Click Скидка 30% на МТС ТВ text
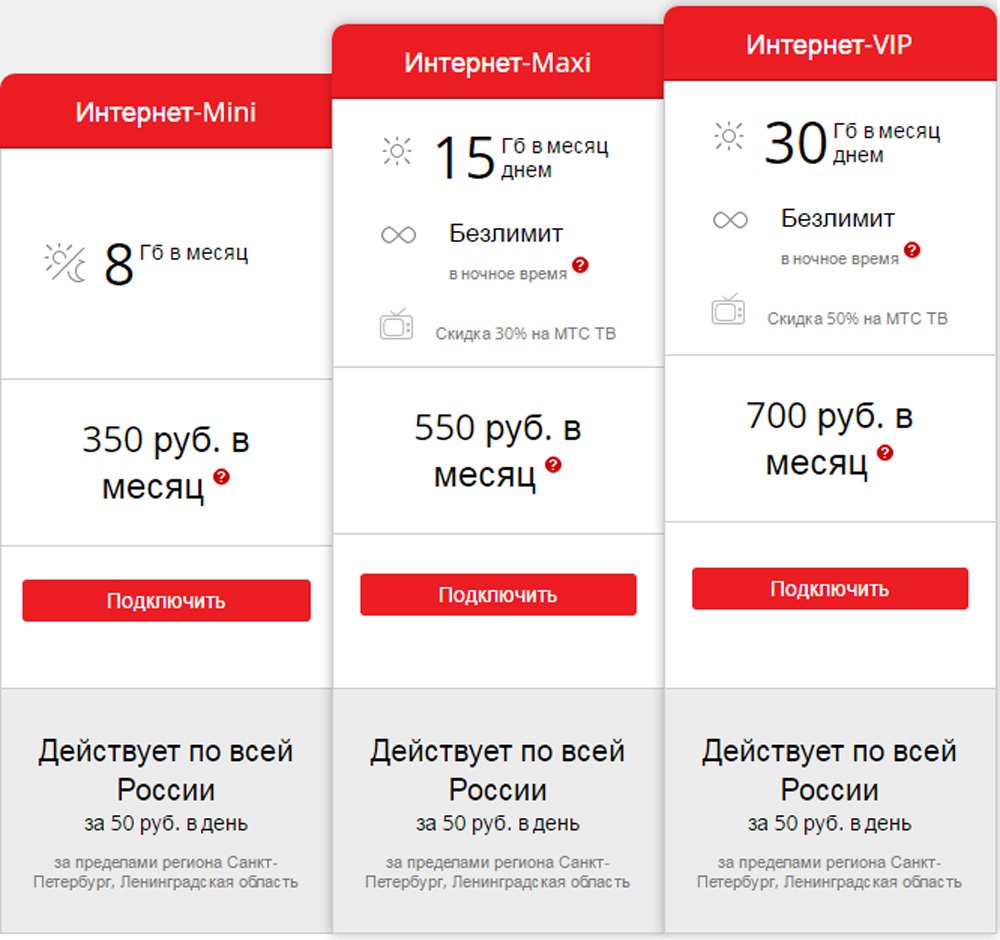The height and width of the screenshot is (940, 1000). coord(526,333)
